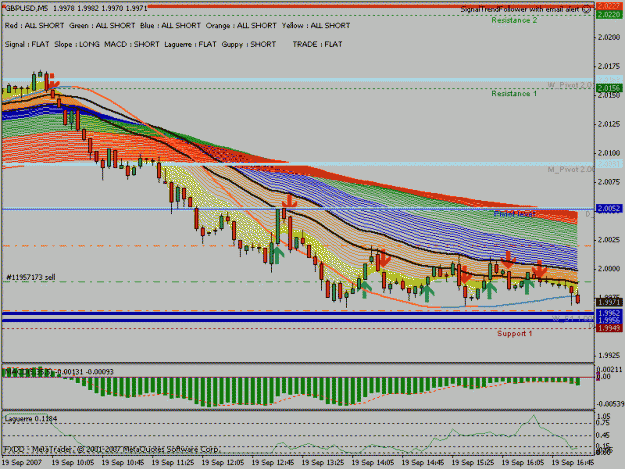
Task: Click the '19 Sep 10:45' time axis label
Action: tap(123, 463)
